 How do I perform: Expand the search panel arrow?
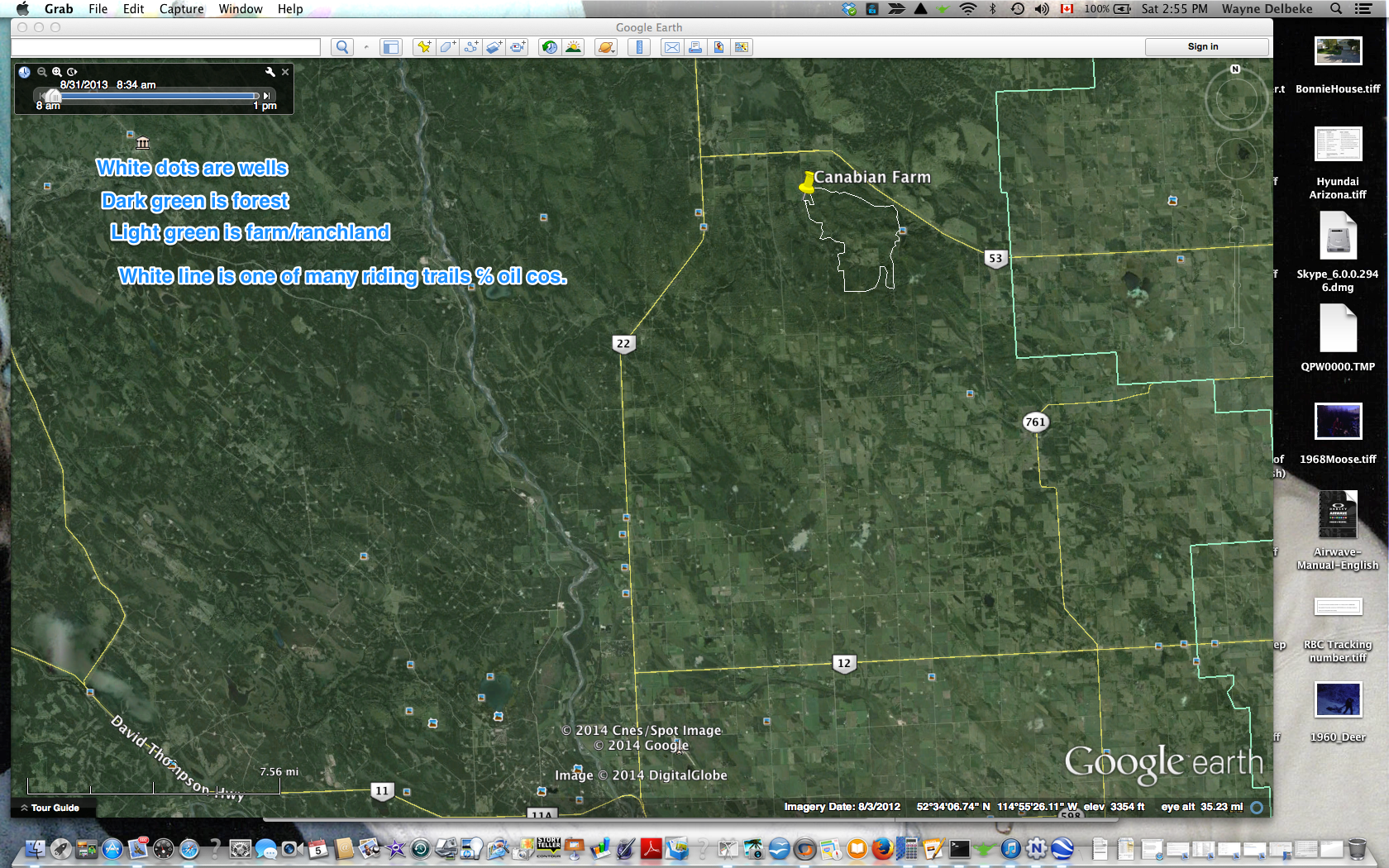pyautogui.click(x=366, y=47)
